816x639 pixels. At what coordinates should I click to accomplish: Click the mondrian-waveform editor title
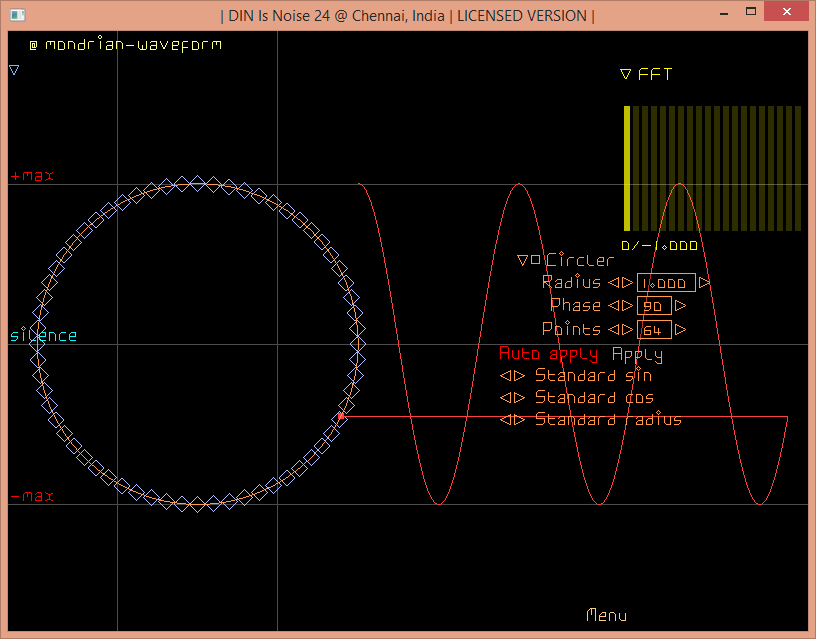tap(133, 45)
